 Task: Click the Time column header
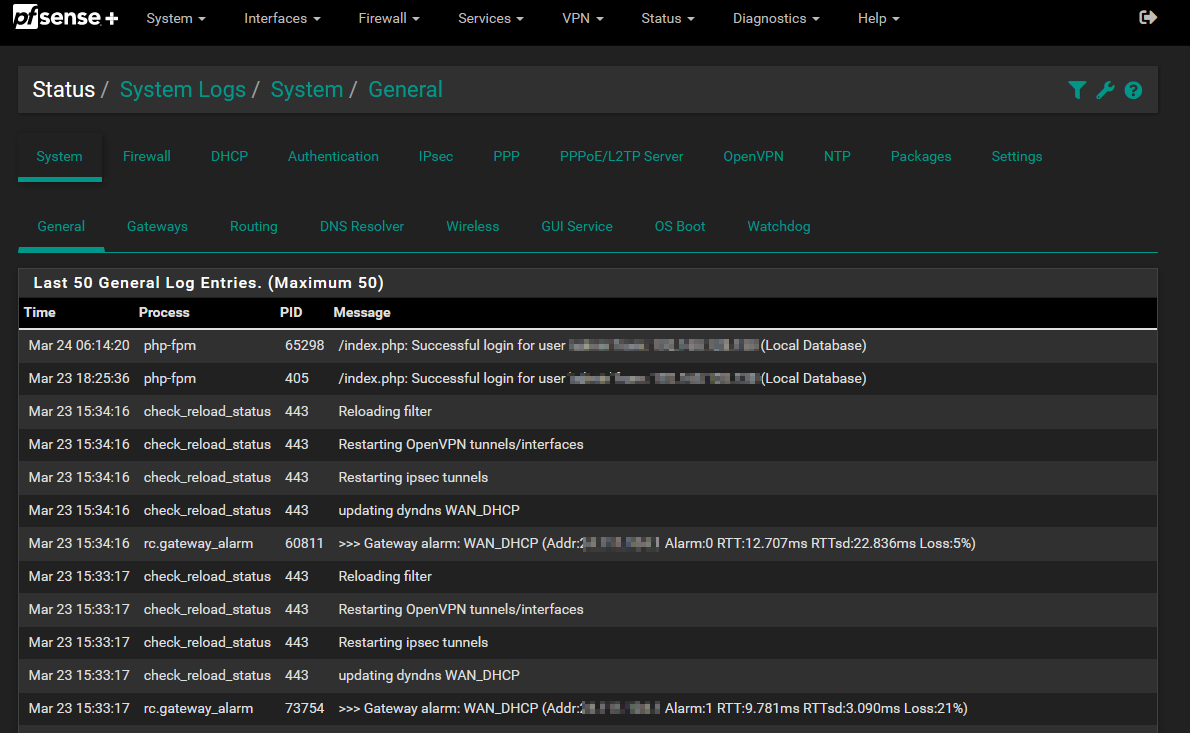click(39, 313)
